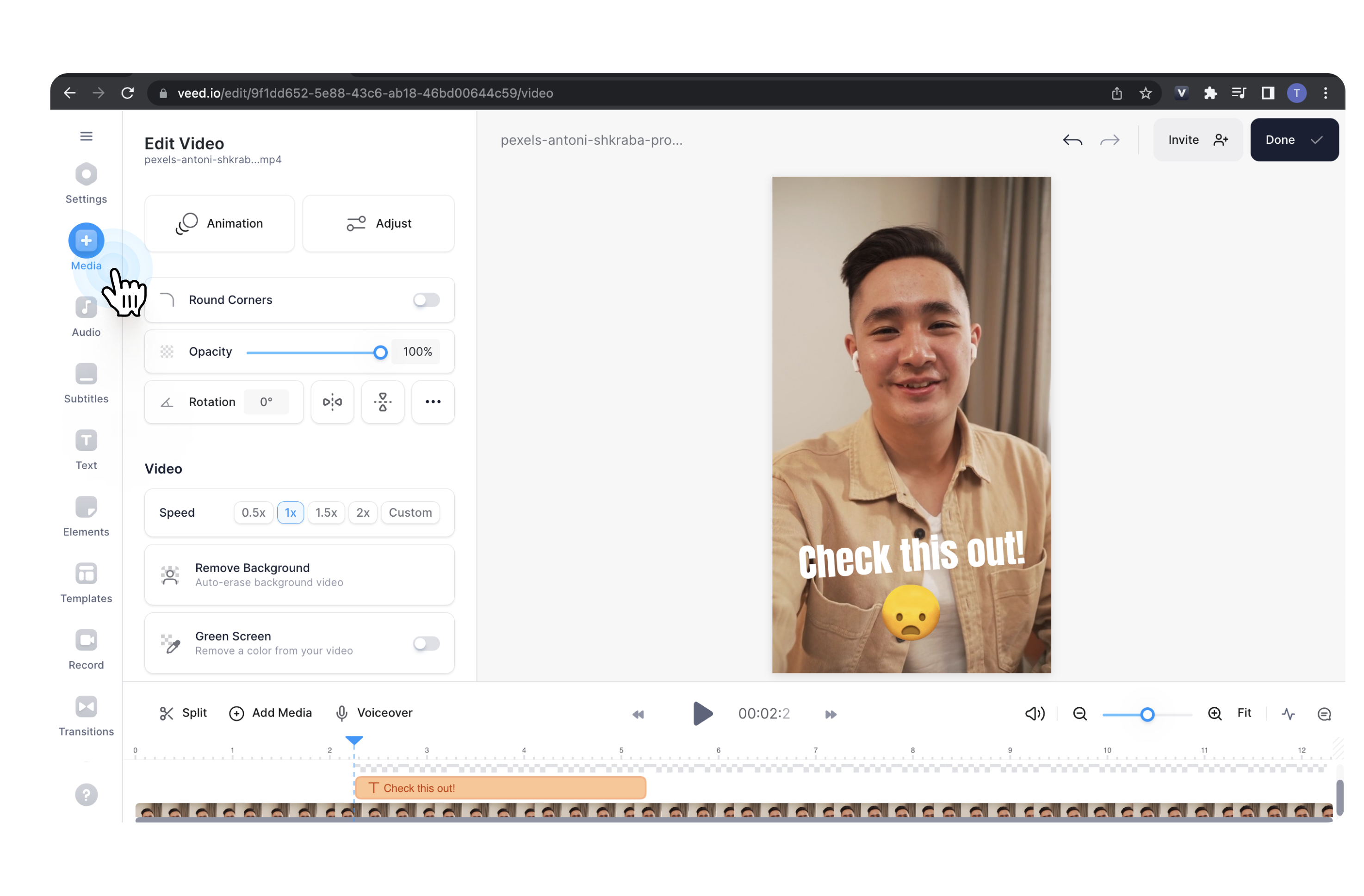
Task: Select the 'Check this out!' text clip
Action: pyautogui.click(x=500, y=788)
